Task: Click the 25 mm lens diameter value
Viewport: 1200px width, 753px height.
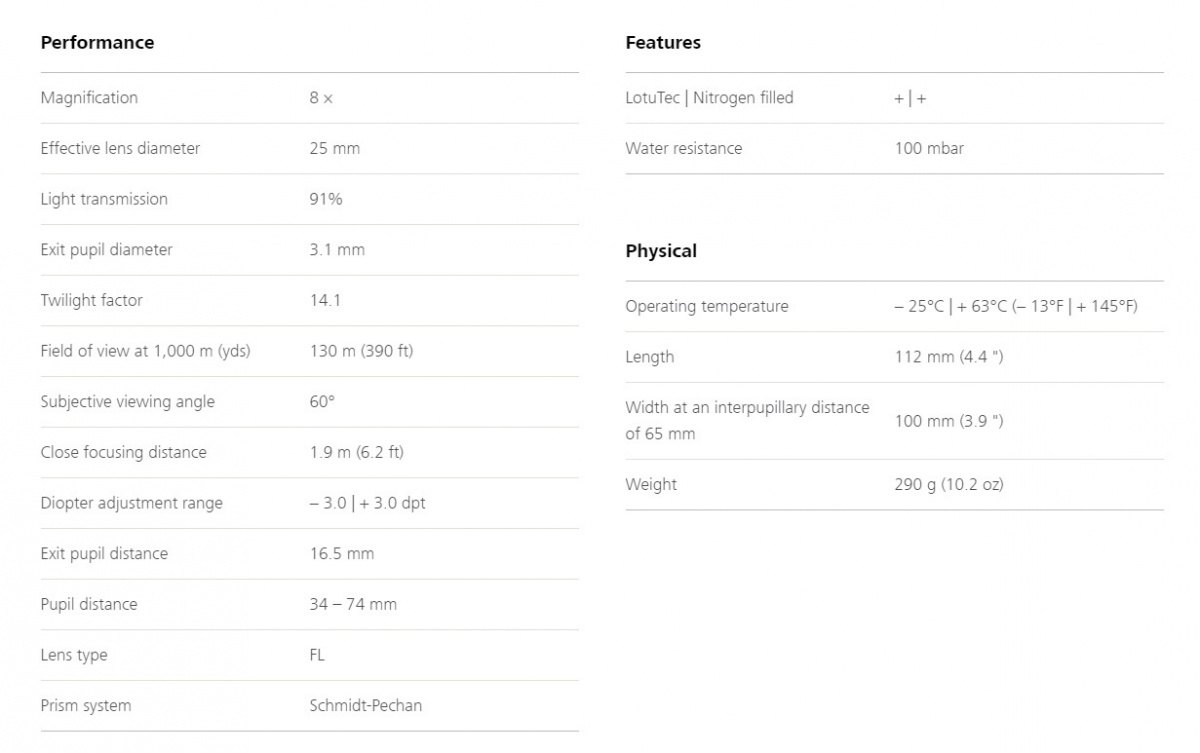Action: point(334,149)
